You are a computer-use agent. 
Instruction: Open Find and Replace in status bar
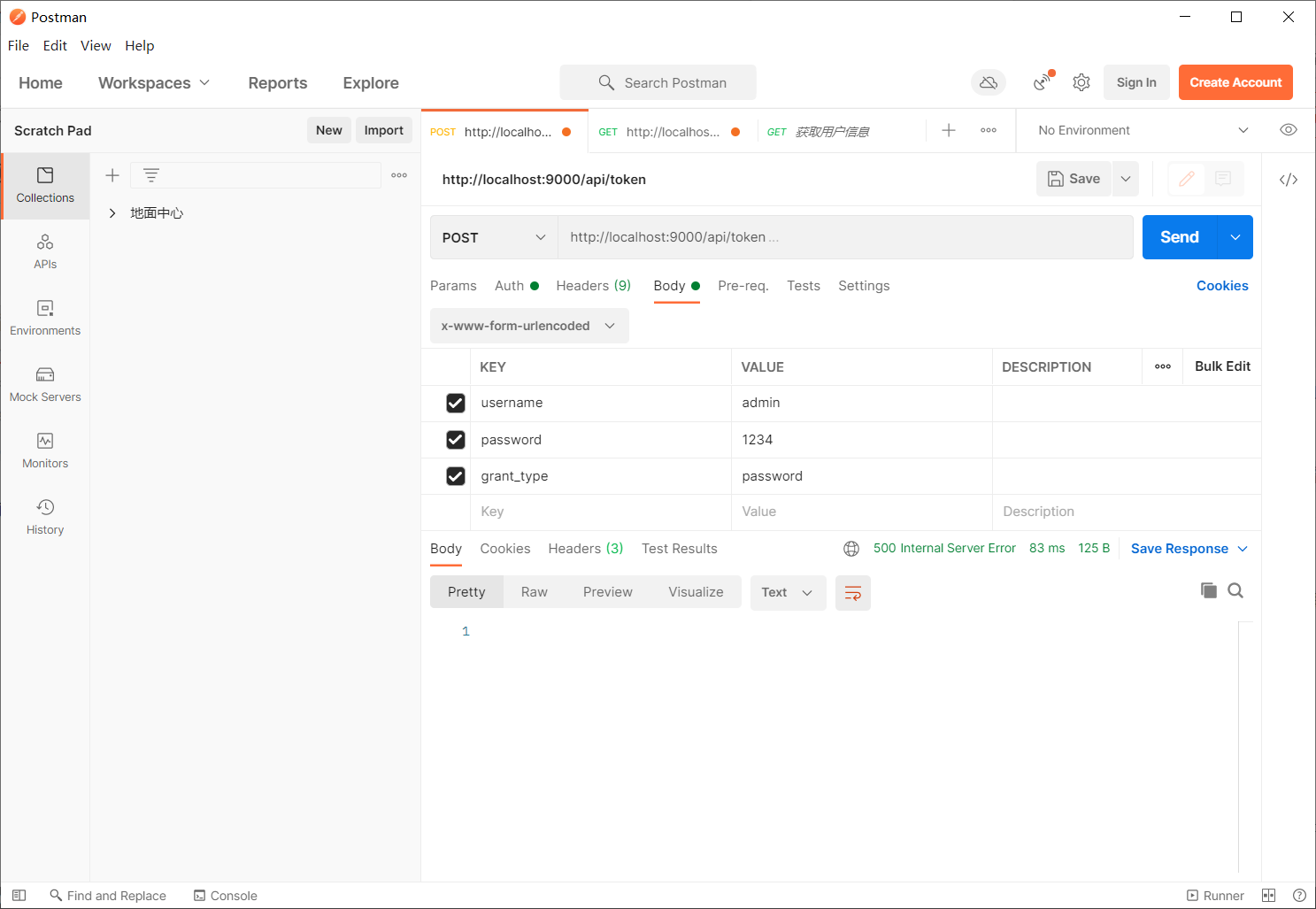[x=108, y=896]
